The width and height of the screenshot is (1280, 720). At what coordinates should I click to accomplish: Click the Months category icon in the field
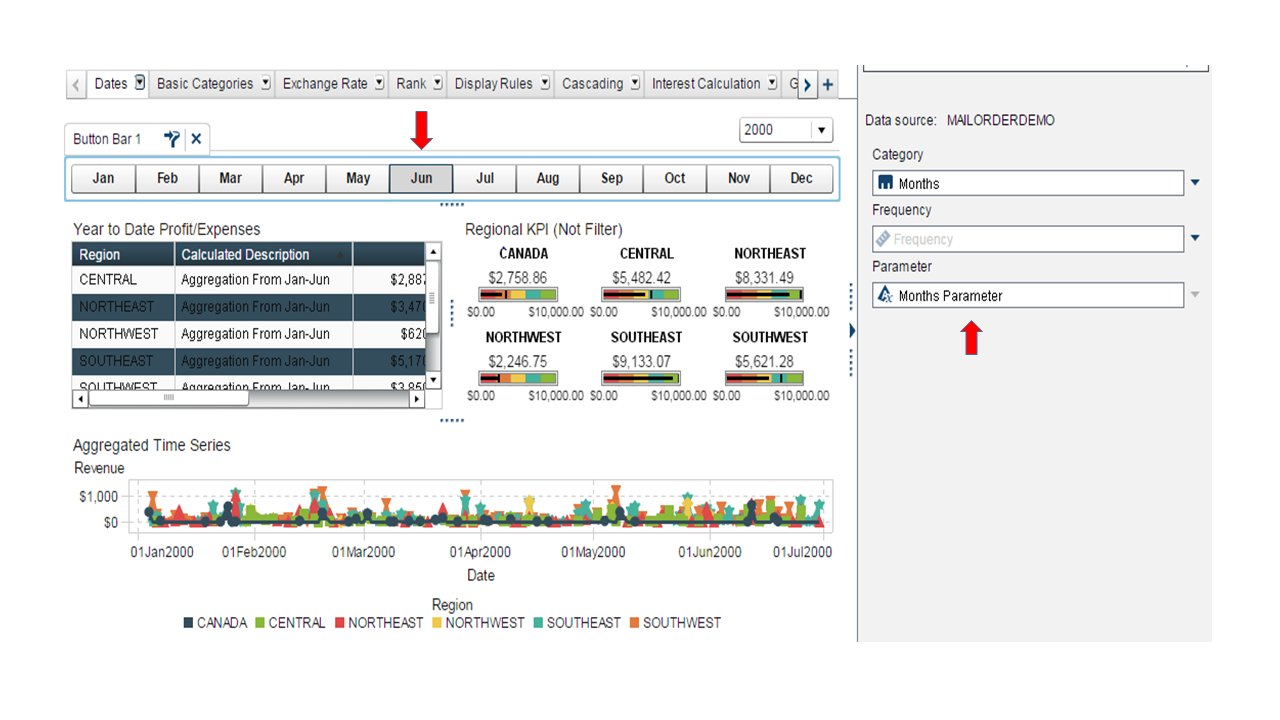(x=885, y=184)
